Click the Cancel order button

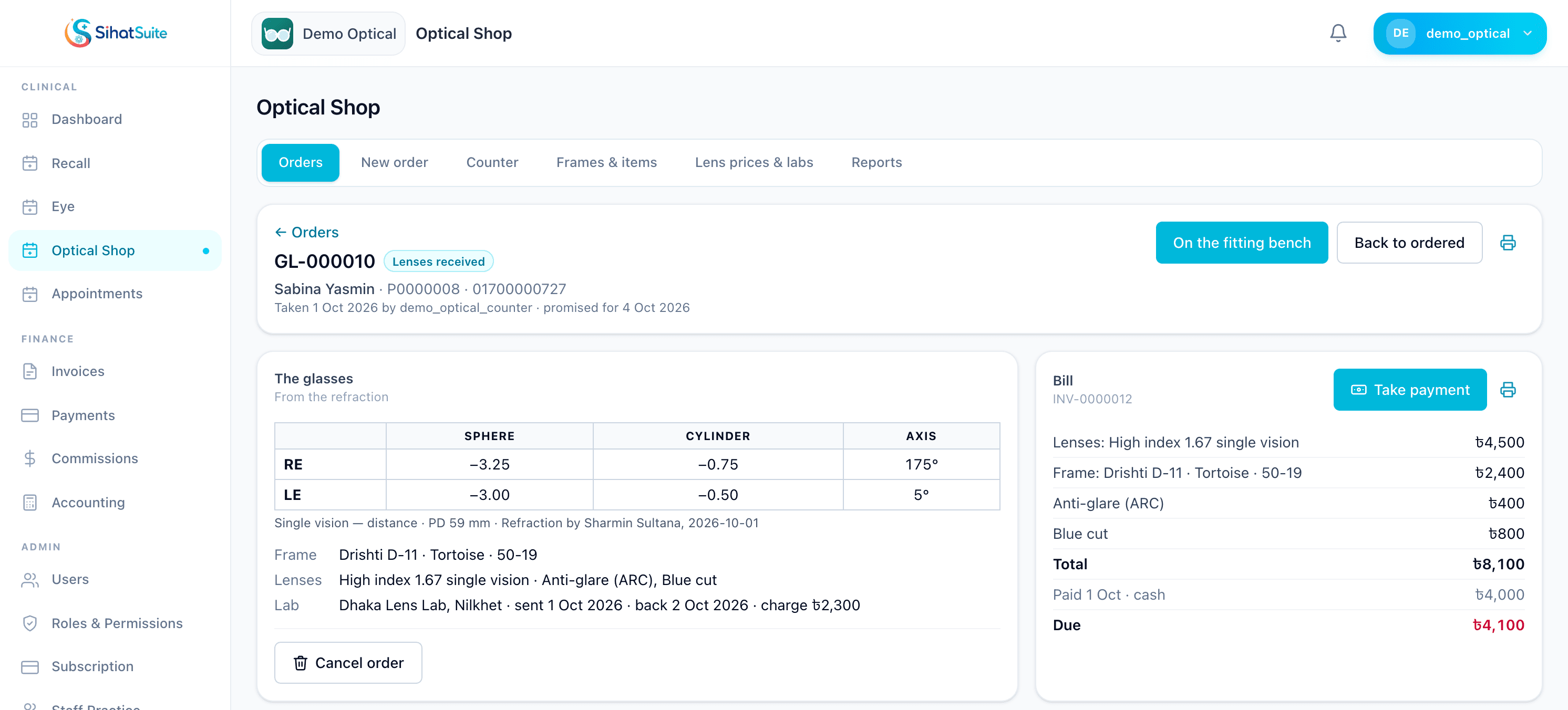(347, 663)
